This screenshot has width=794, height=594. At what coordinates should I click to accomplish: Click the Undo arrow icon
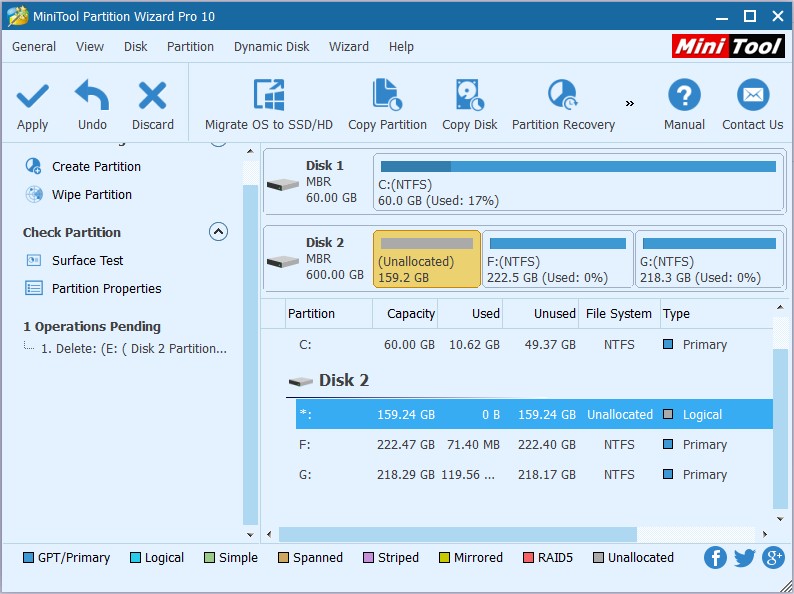pyautogui.click(x=92, y=95)
